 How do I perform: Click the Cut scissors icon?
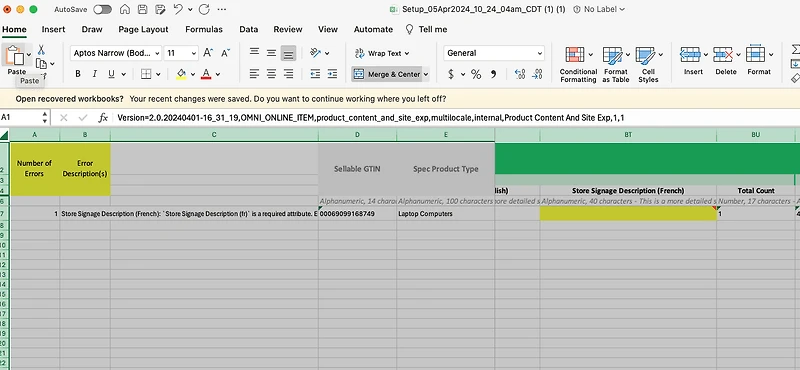(41, 50)
